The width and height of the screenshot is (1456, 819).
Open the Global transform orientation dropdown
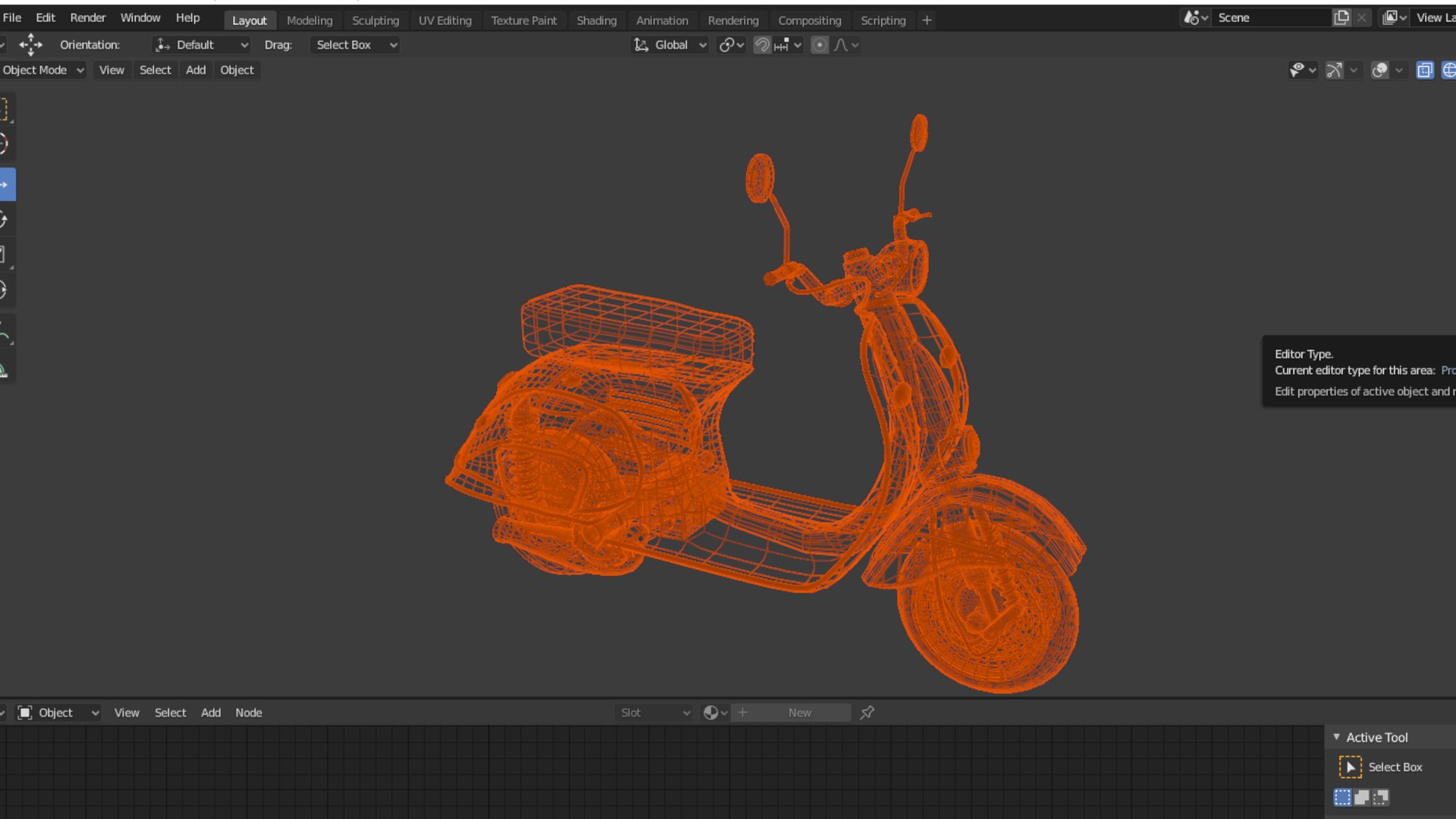pyautogui.click(x=670, y=45)
